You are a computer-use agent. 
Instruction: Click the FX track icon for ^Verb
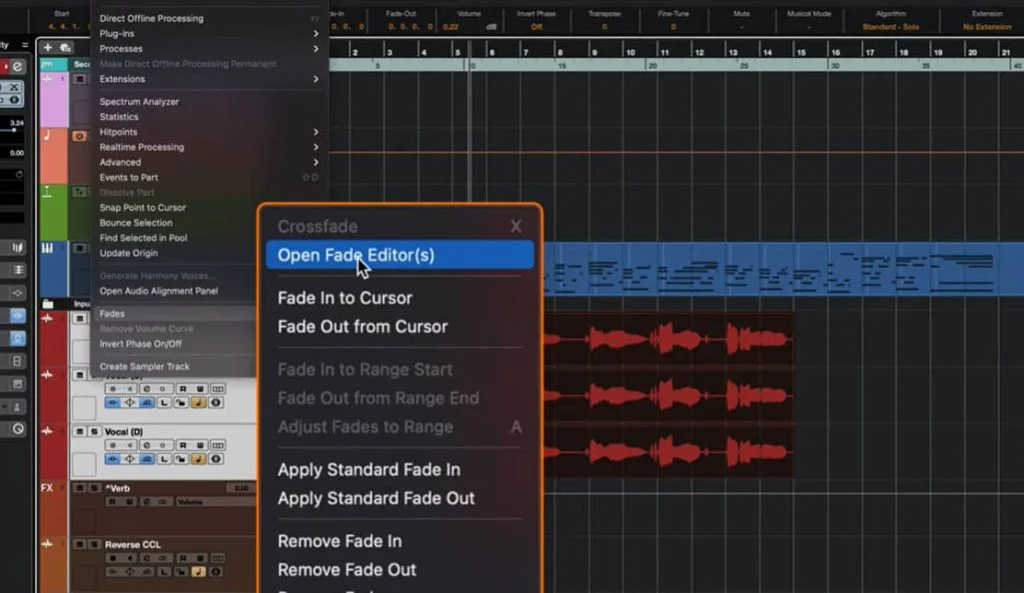point(47,488)
